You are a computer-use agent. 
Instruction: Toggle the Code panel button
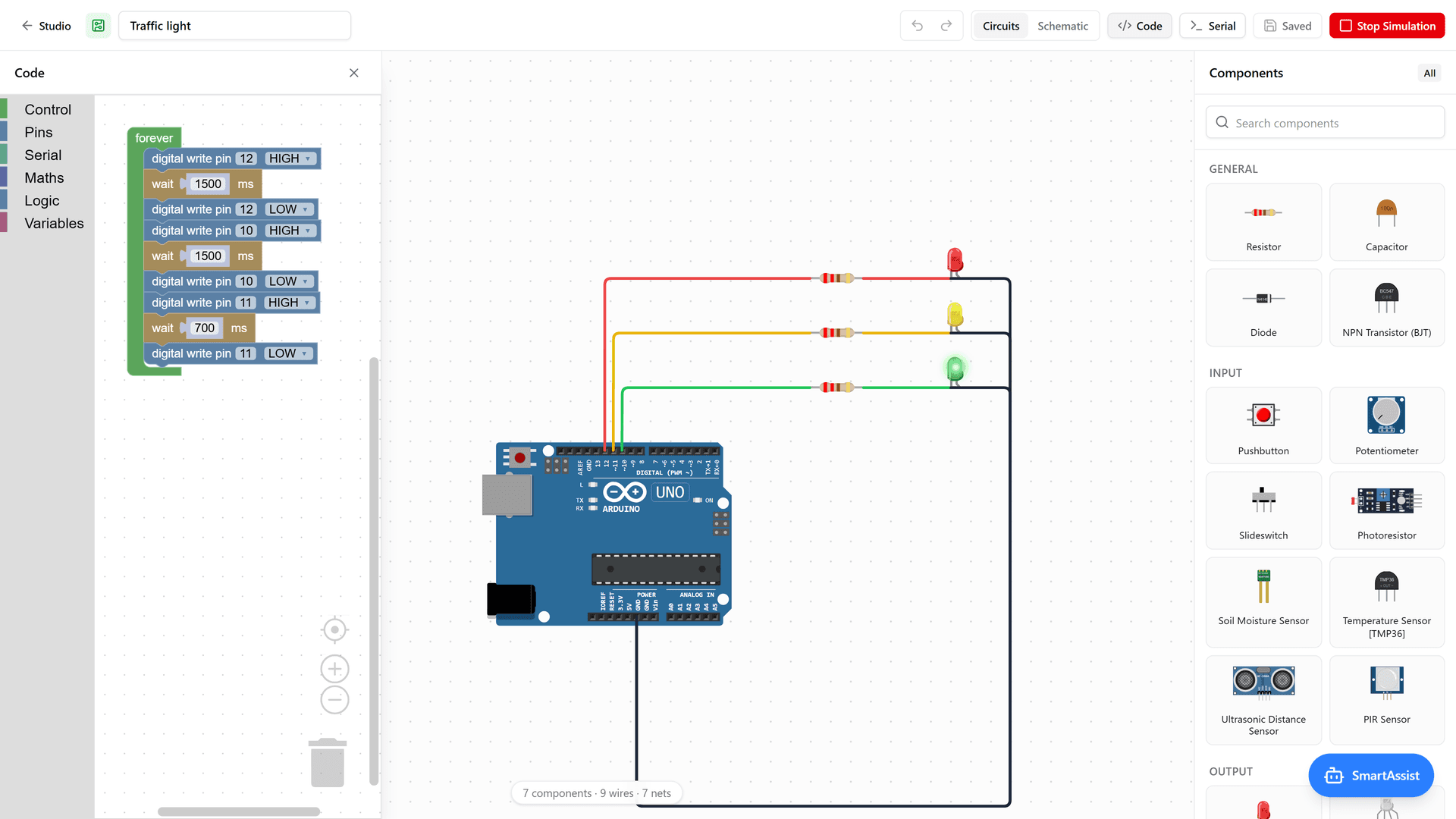click(1140, 26)
